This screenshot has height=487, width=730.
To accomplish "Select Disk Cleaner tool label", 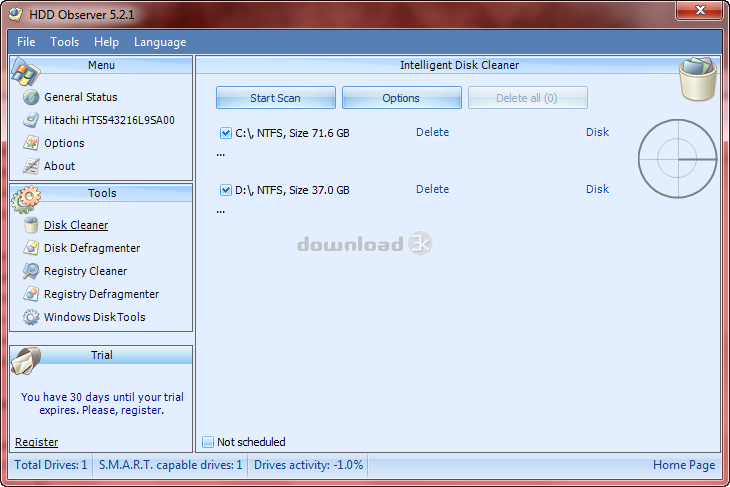I will click(x=76, y=225).
